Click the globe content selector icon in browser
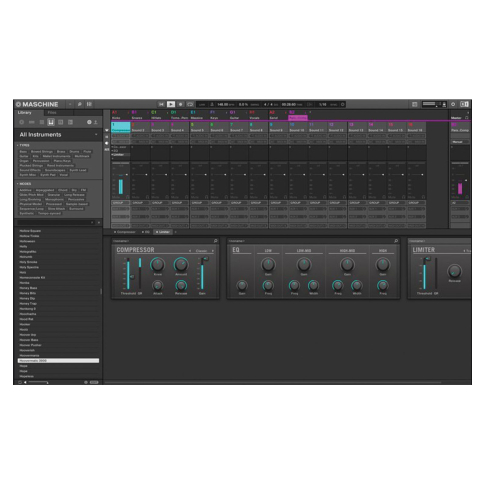The image size is (485, 485). point(89,122)
